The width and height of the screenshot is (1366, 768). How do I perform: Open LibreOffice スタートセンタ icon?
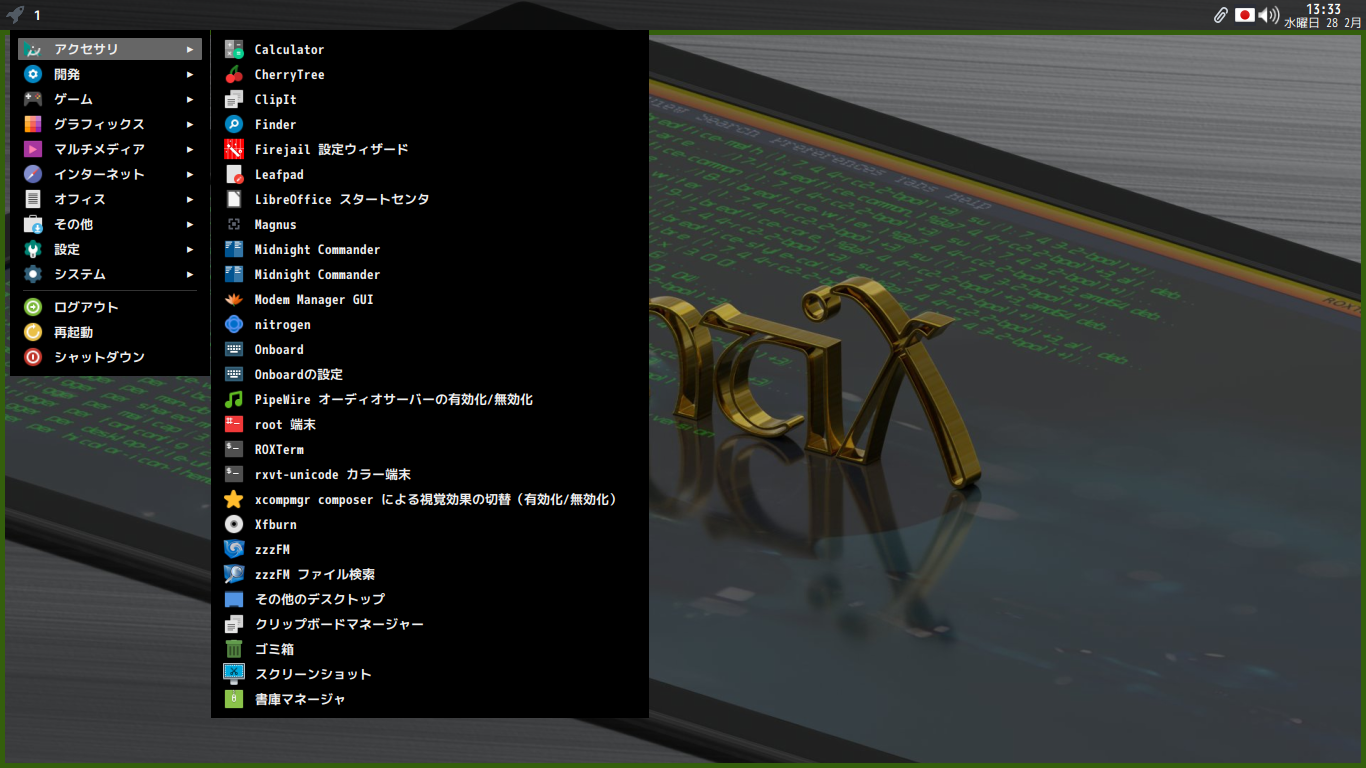(234, 199)
